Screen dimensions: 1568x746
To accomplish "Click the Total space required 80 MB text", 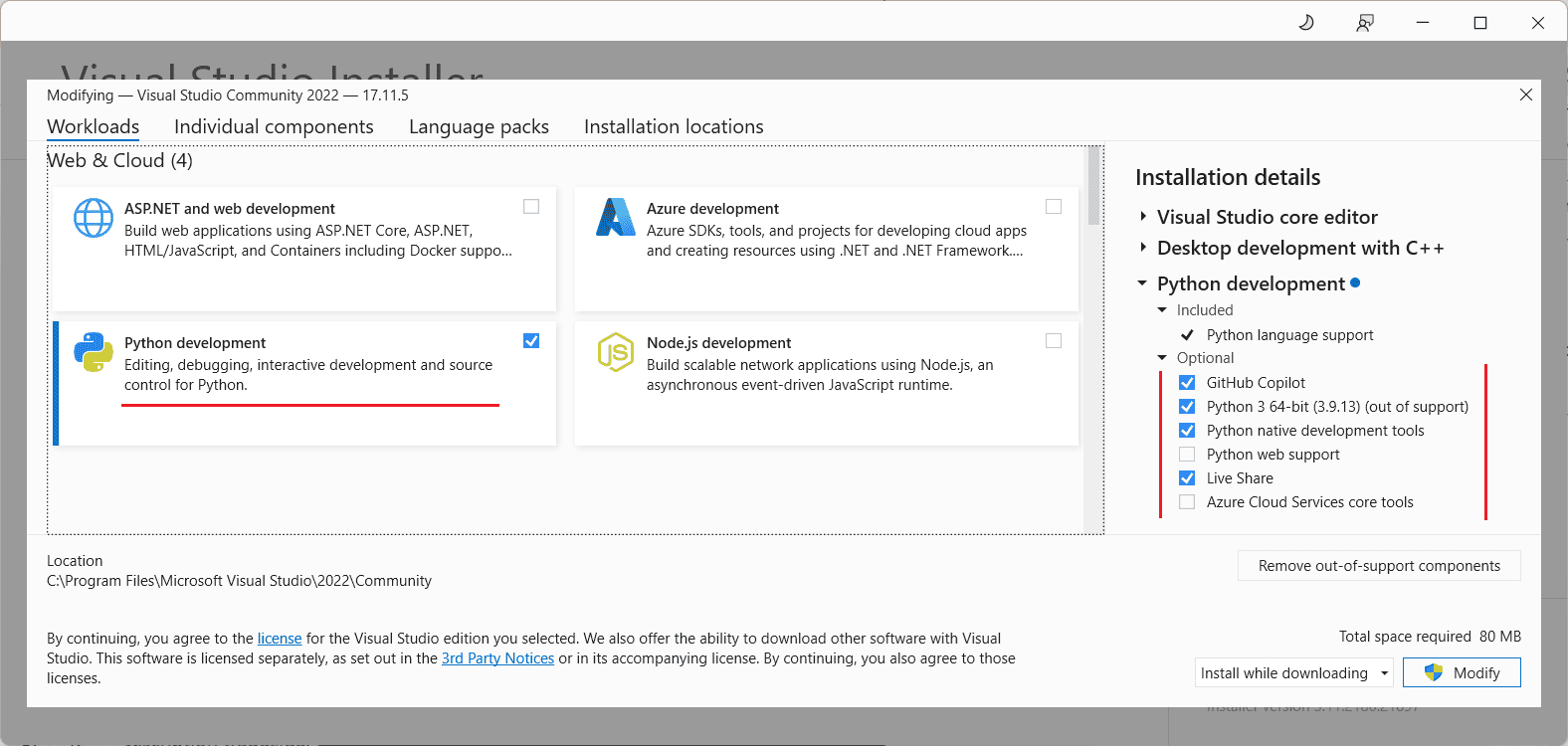I will [1430, 637].
